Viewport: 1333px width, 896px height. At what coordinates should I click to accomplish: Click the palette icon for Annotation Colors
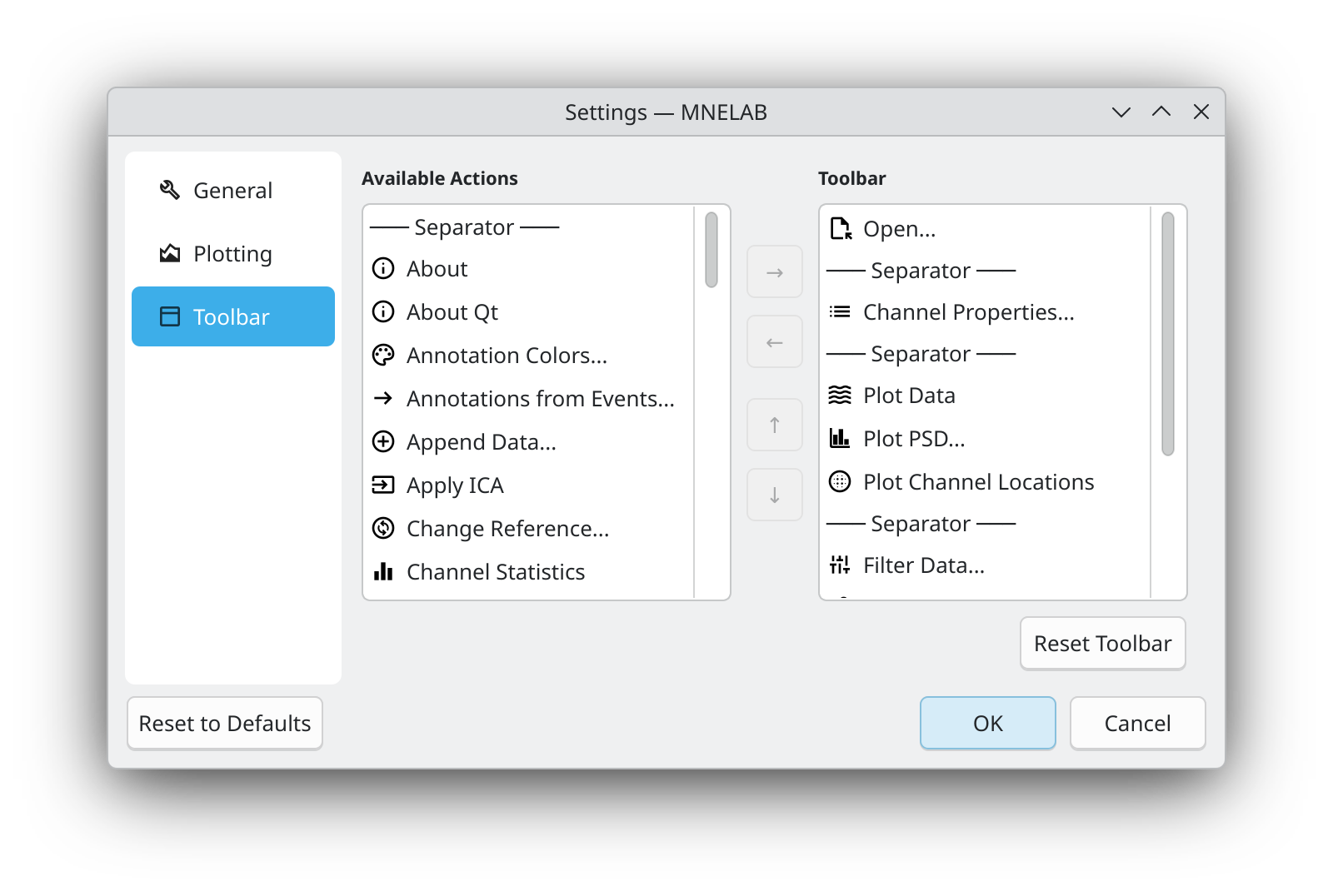pos(383,356)
